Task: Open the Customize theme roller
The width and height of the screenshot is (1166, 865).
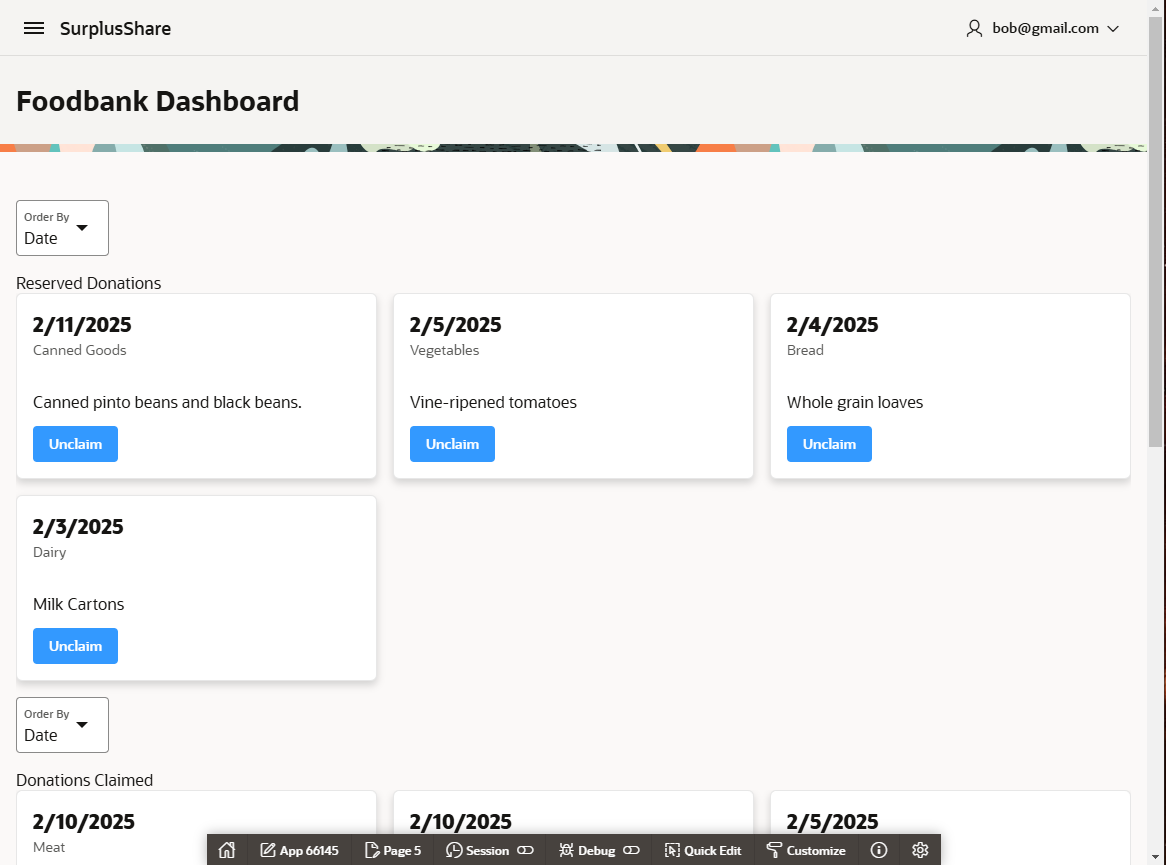Action: tap(806, 850)
